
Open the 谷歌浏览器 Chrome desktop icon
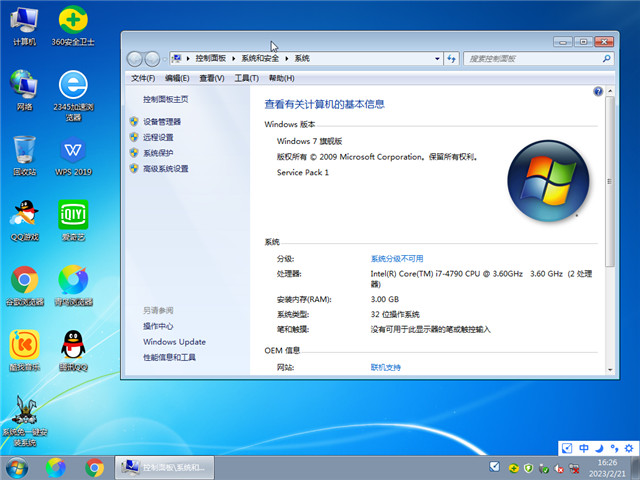point(24,286)
